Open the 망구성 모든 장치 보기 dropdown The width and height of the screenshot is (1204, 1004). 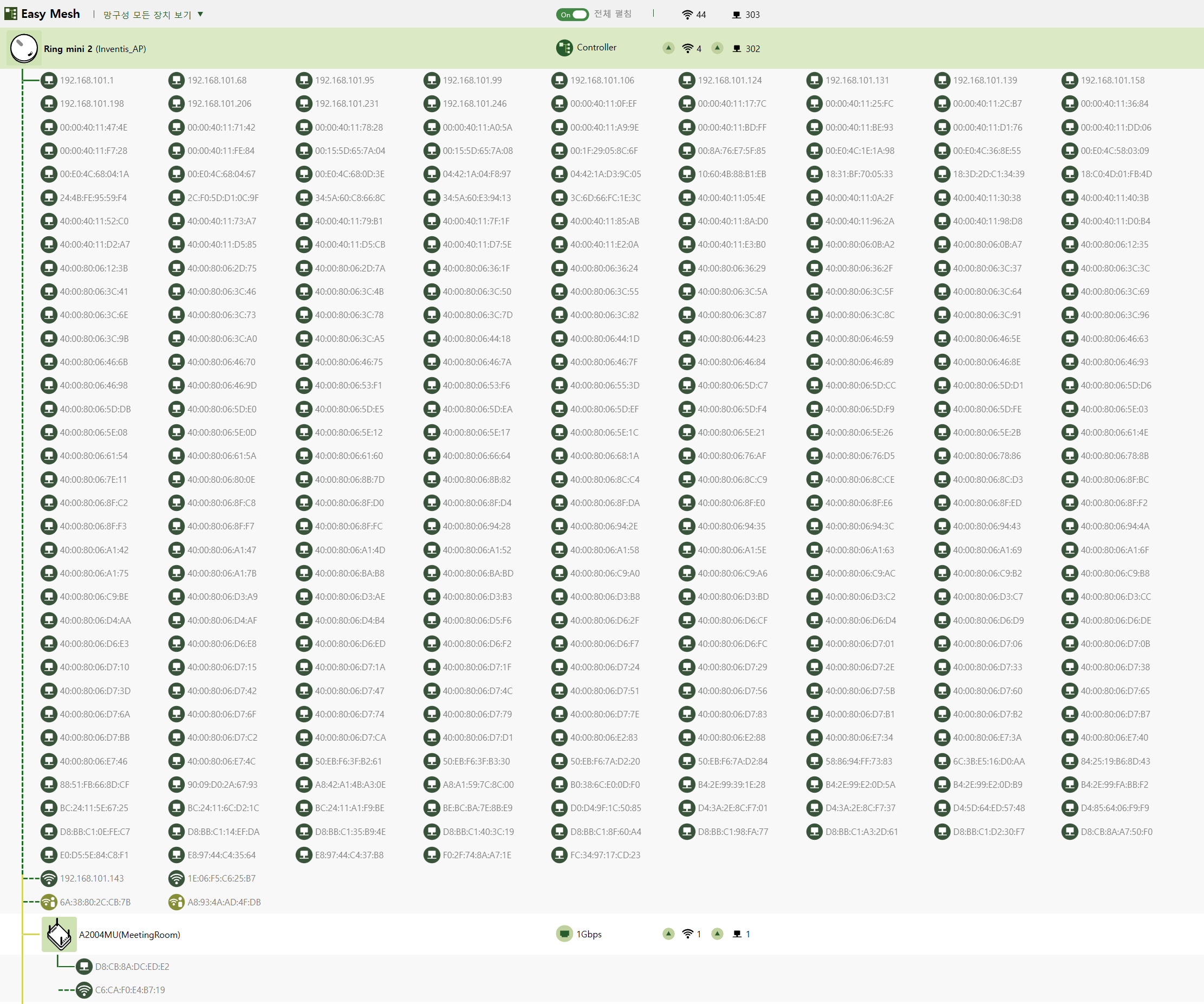click(x=153, y=14)
